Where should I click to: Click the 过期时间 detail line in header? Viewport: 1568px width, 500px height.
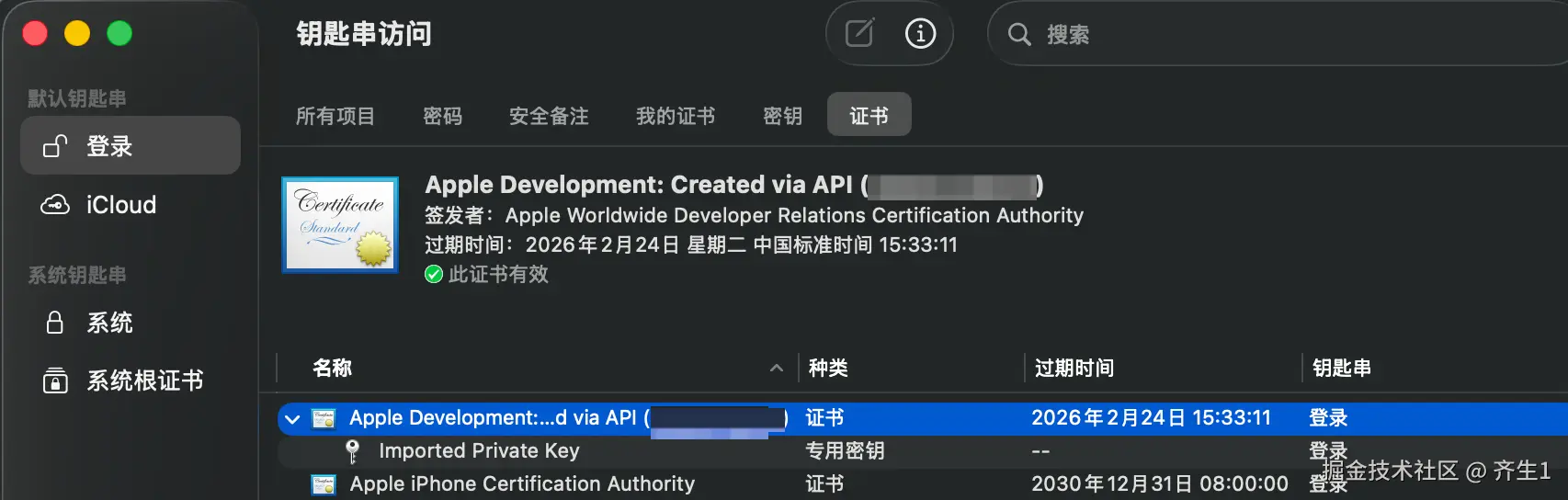[691, 244]
